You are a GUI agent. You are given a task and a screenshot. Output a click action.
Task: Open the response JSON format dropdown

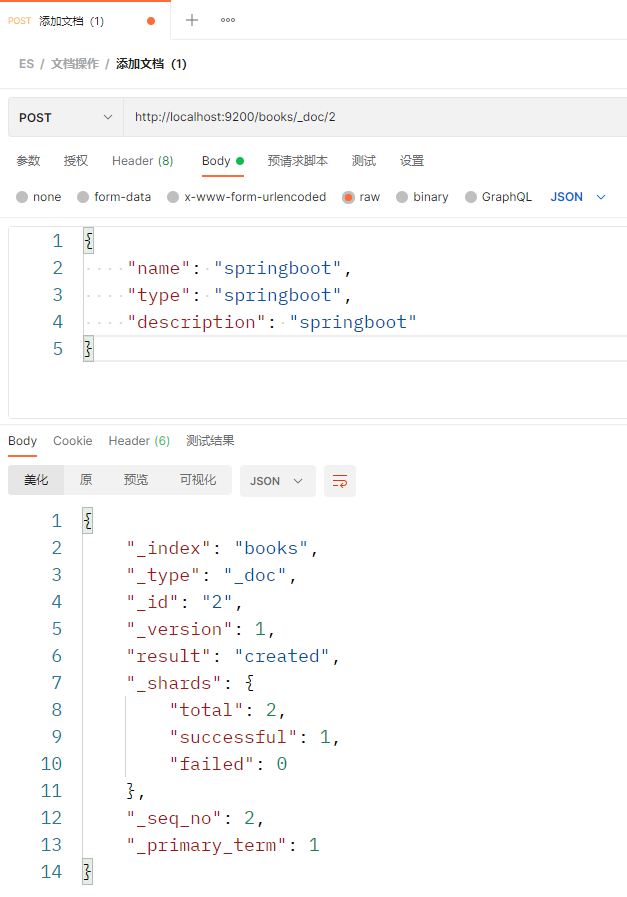(277, 481)
